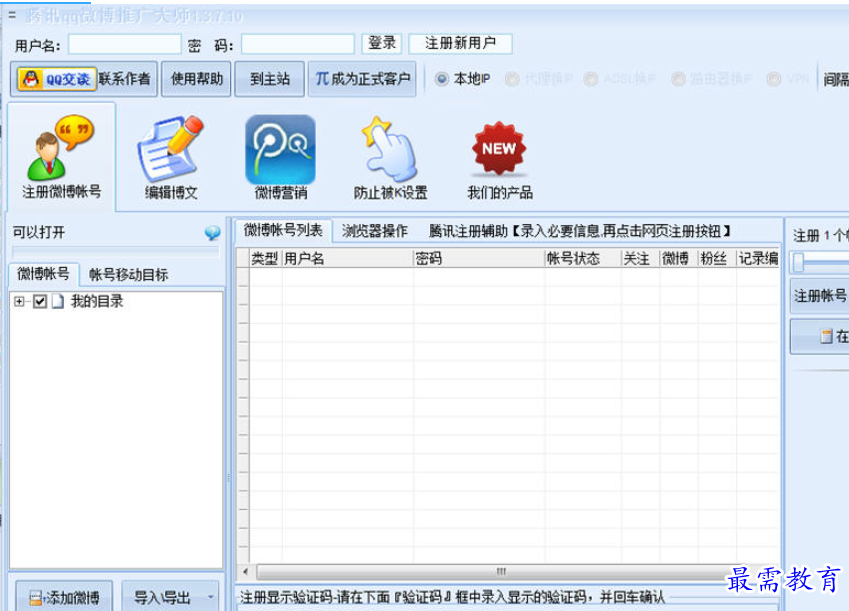The image size is (849, 611).
Task: Switch to the 帐号移动目标 tab
Action: click(128, 275)
